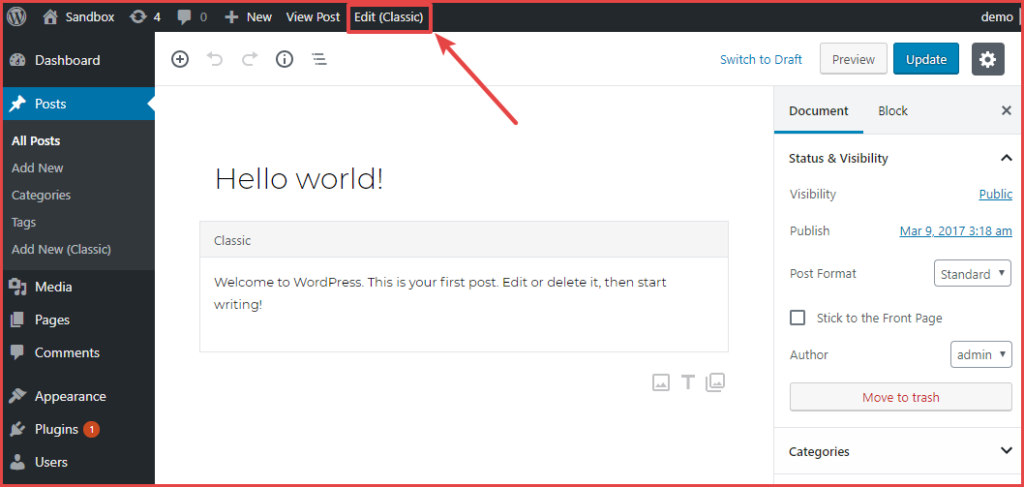
Task: Open the content structure info icon
Action: 284,59
